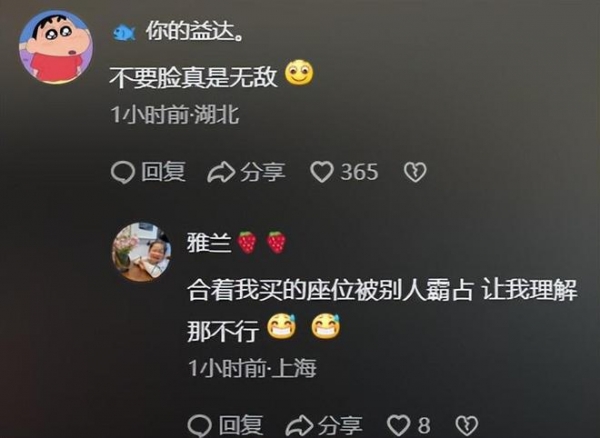This screenshot has width=600, height=438.
Task: Like the comment with 365 likes
Action: point(322,172)
